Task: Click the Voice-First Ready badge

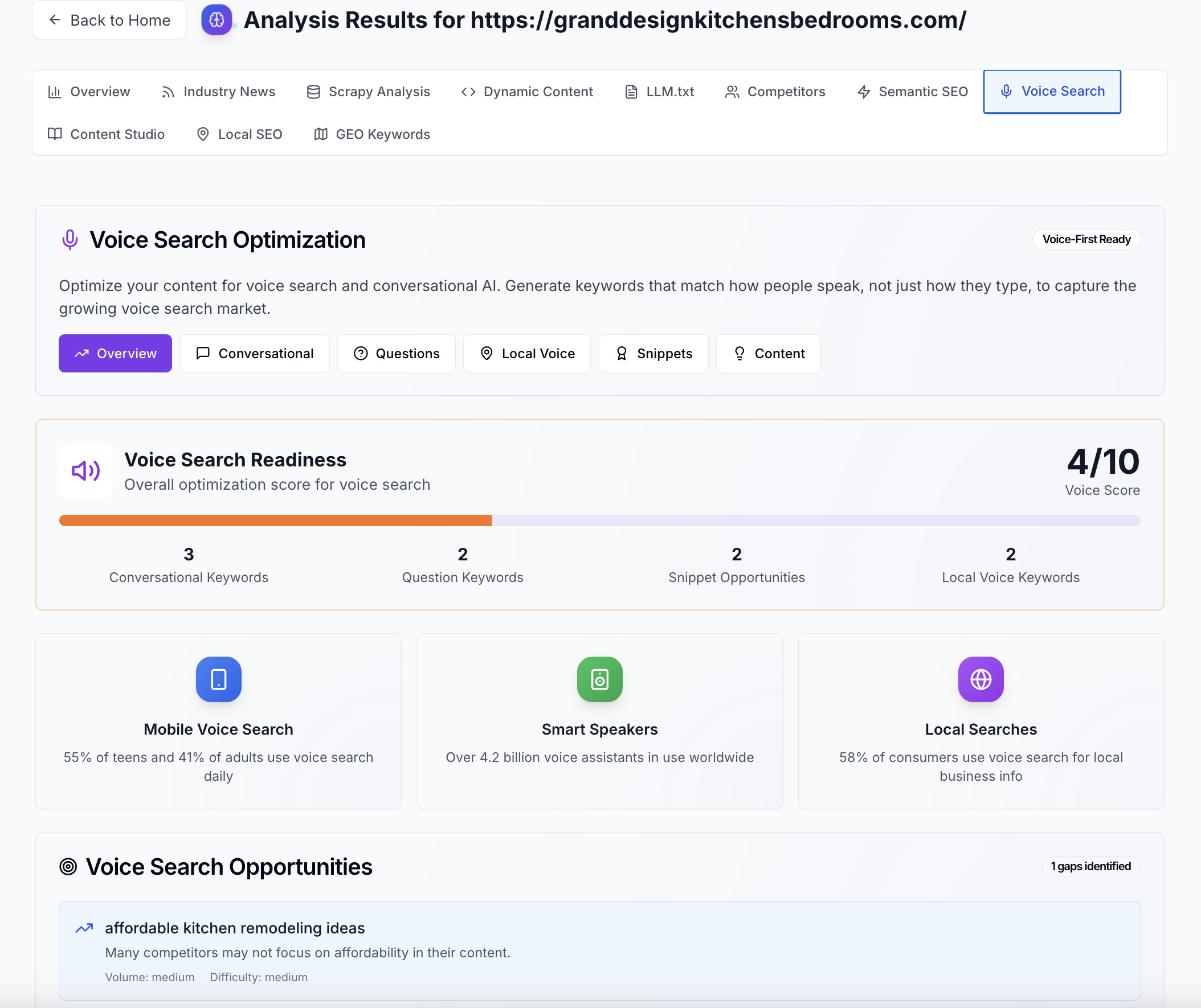Action: (1086, 239)
